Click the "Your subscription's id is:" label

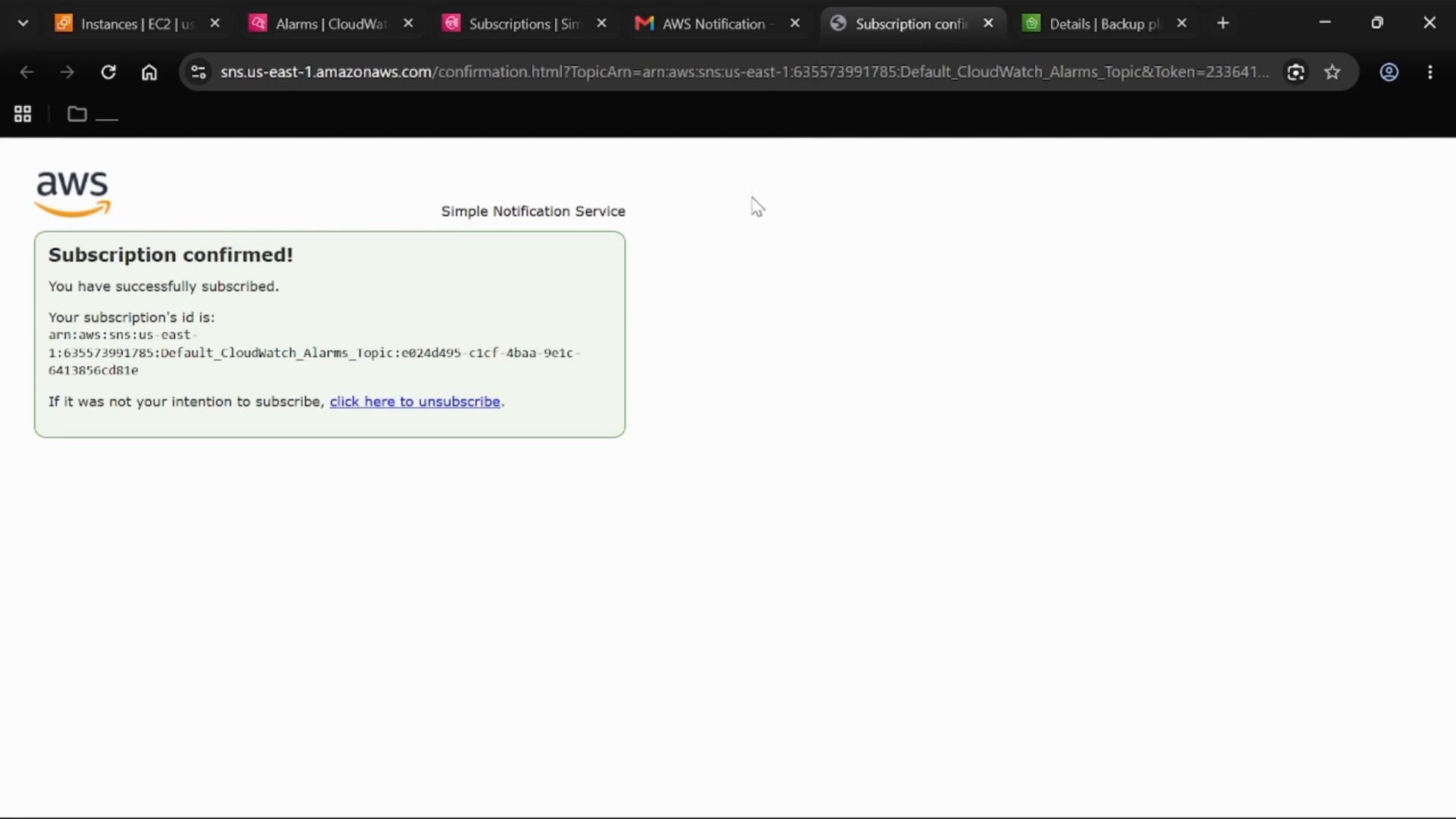[x=132, y=318]
